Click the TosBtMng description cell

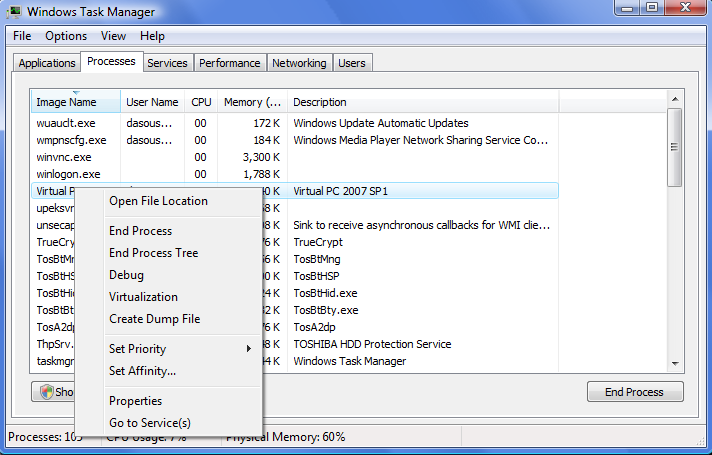[x=317, y=259]
